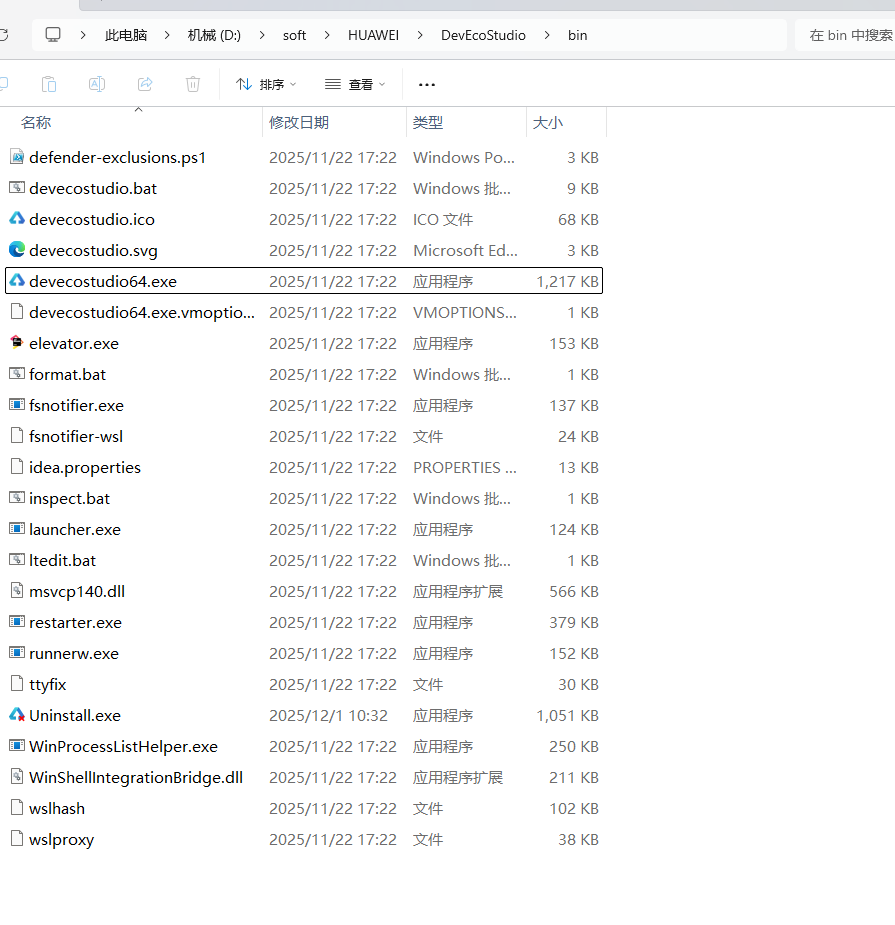Navigate to 此电脑 via the breadcrumb
Screen dimensions: 895x925
click(125, 34)
